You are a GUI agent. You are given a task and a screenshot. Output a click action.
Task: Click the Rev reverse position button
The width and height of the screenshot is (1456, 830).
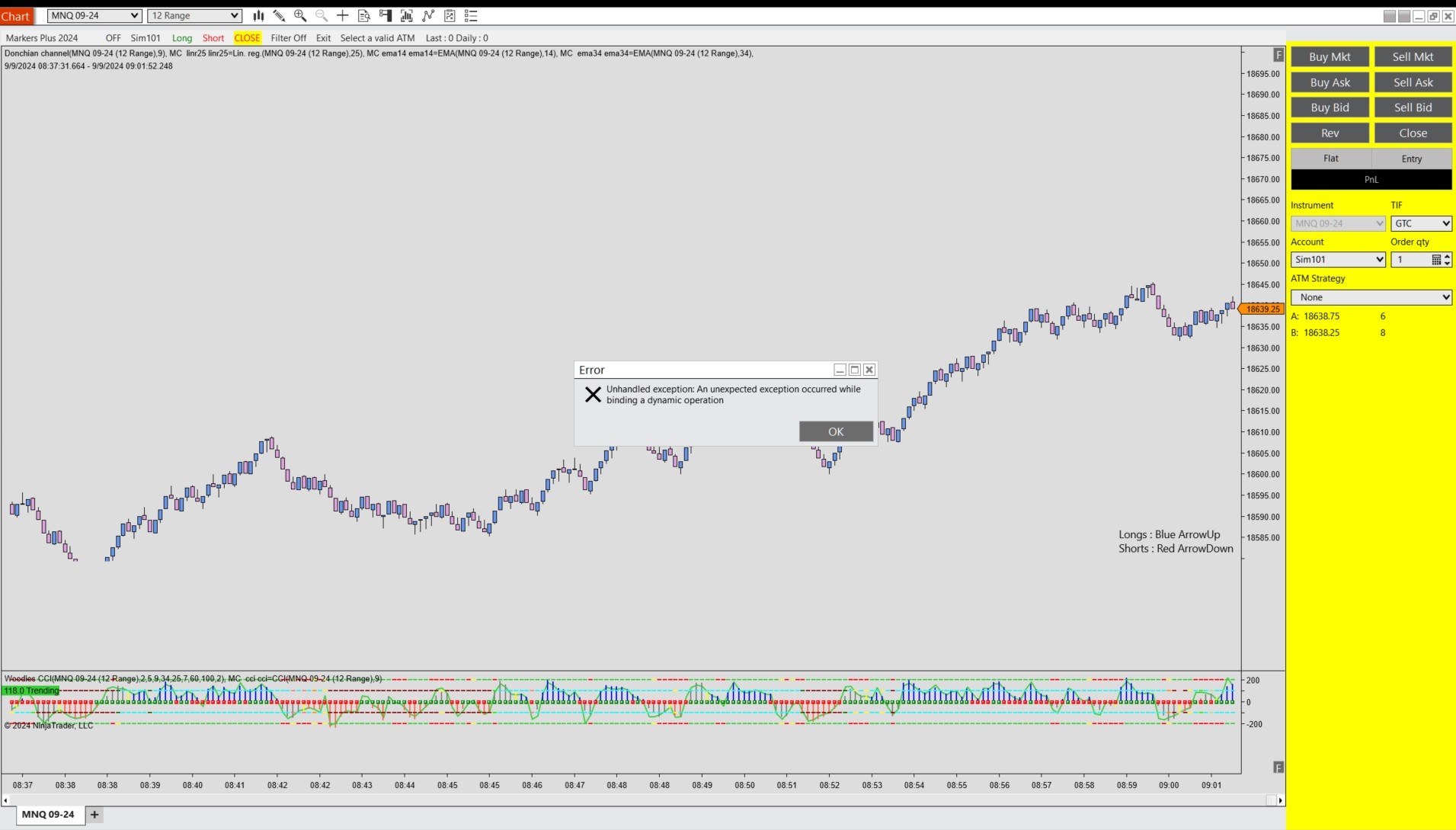1330,133
